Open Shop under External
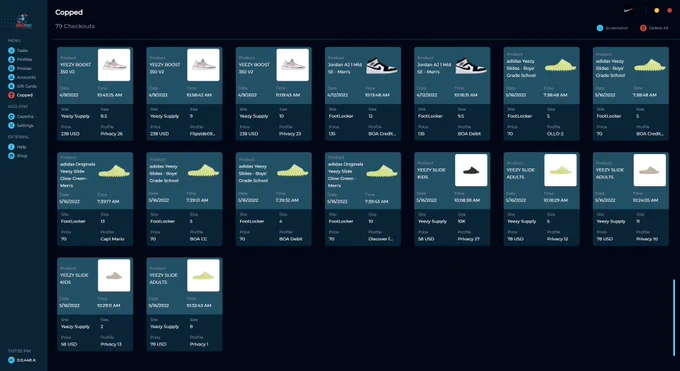The height and width of the screenshot is (371, 680). (18, 156)
